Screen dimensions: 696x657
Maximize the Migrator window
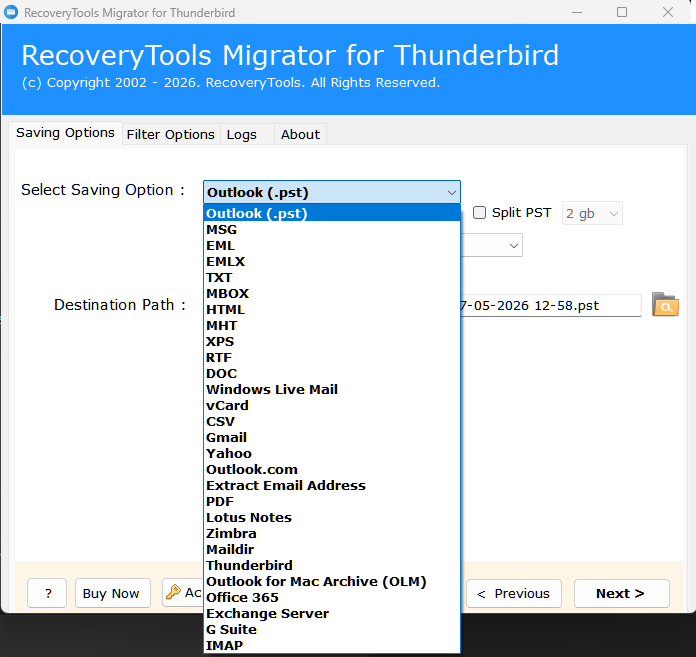click(x=622, y=12)
